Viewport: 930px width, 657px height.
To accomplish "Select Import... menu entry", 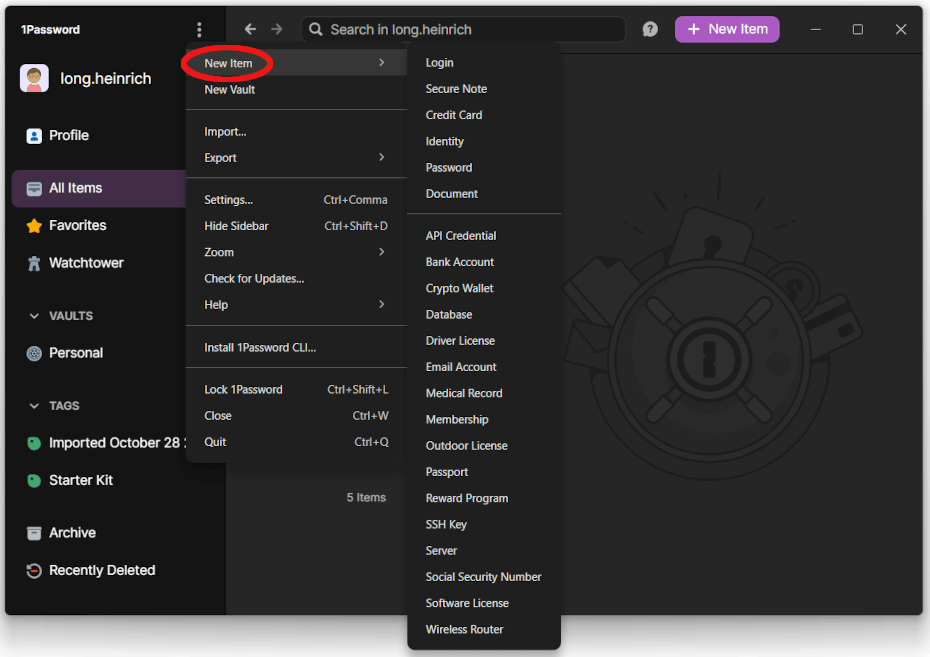I will point(297,132).
